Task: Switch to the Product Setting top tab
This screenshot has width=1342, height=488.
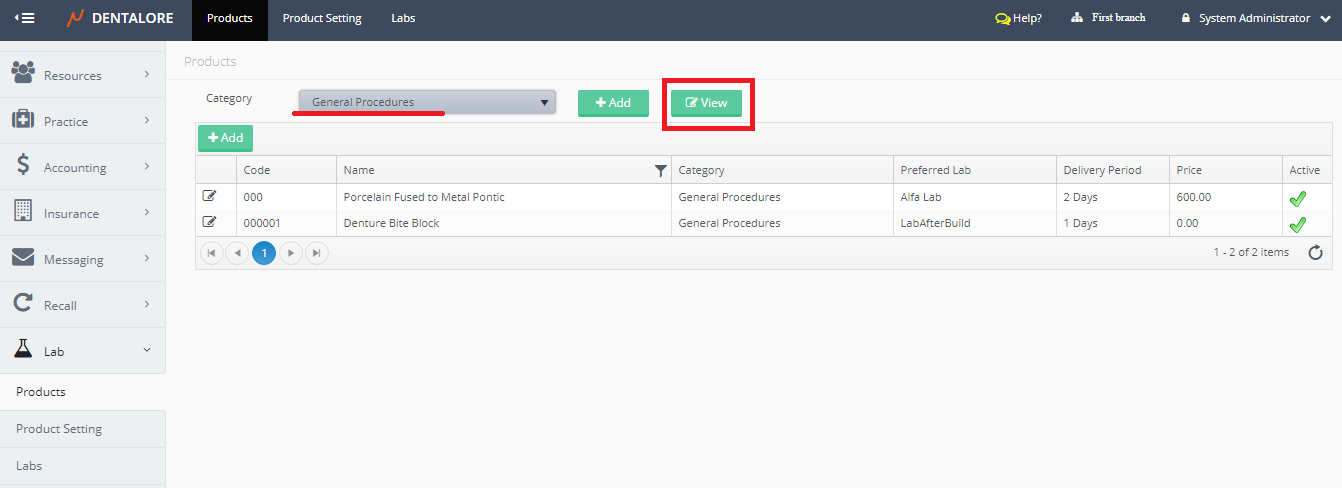Action: click(322, 18)
